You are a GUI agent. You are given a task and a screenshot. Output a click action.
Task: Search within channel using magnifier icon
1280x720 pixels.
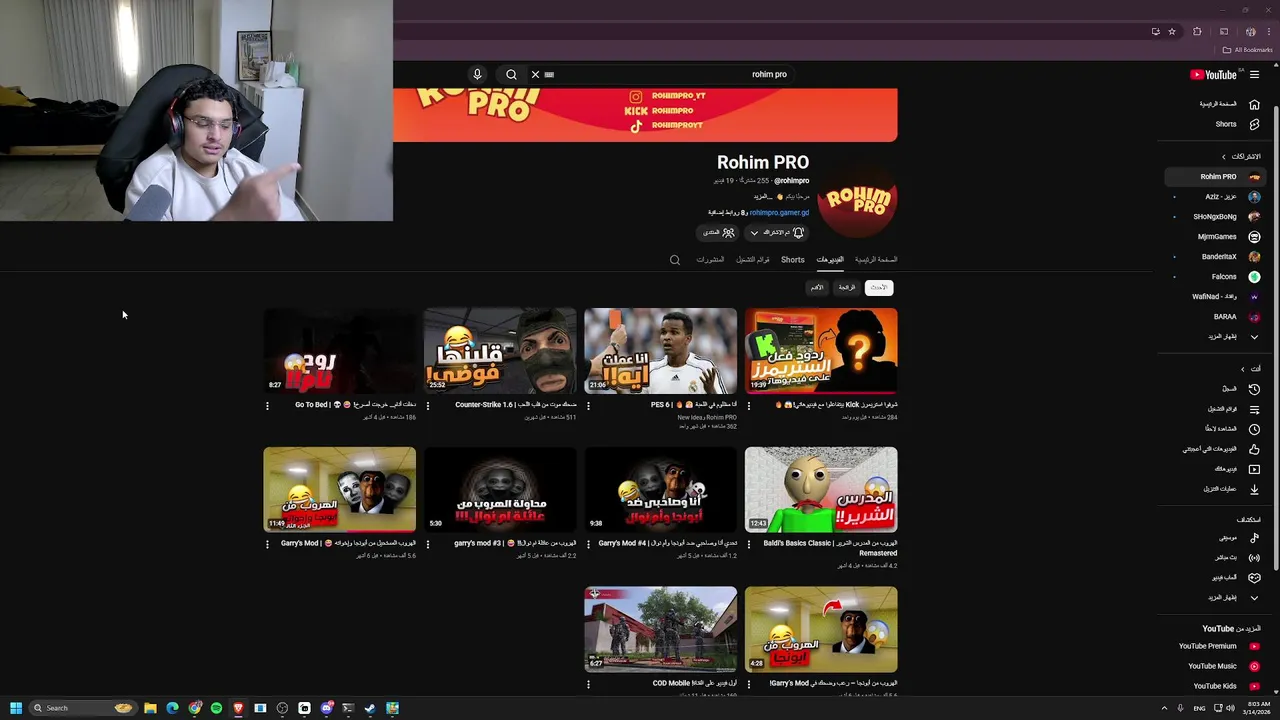(x=675, y=260)
